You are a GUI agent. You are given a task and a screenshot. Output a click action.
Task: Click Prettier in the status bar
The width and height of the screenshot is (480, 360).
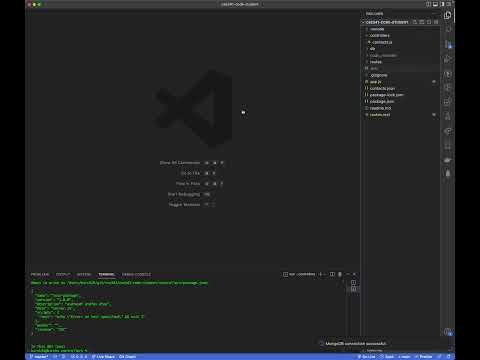423,357
